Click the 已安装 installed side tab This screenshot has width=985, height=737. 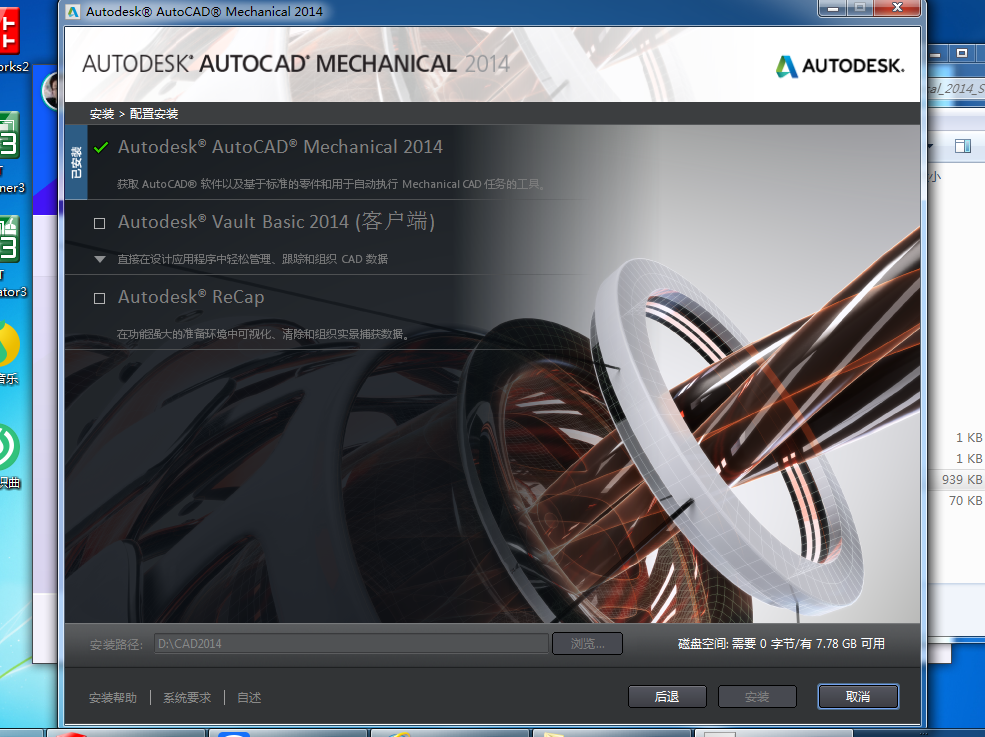(76, 162)
